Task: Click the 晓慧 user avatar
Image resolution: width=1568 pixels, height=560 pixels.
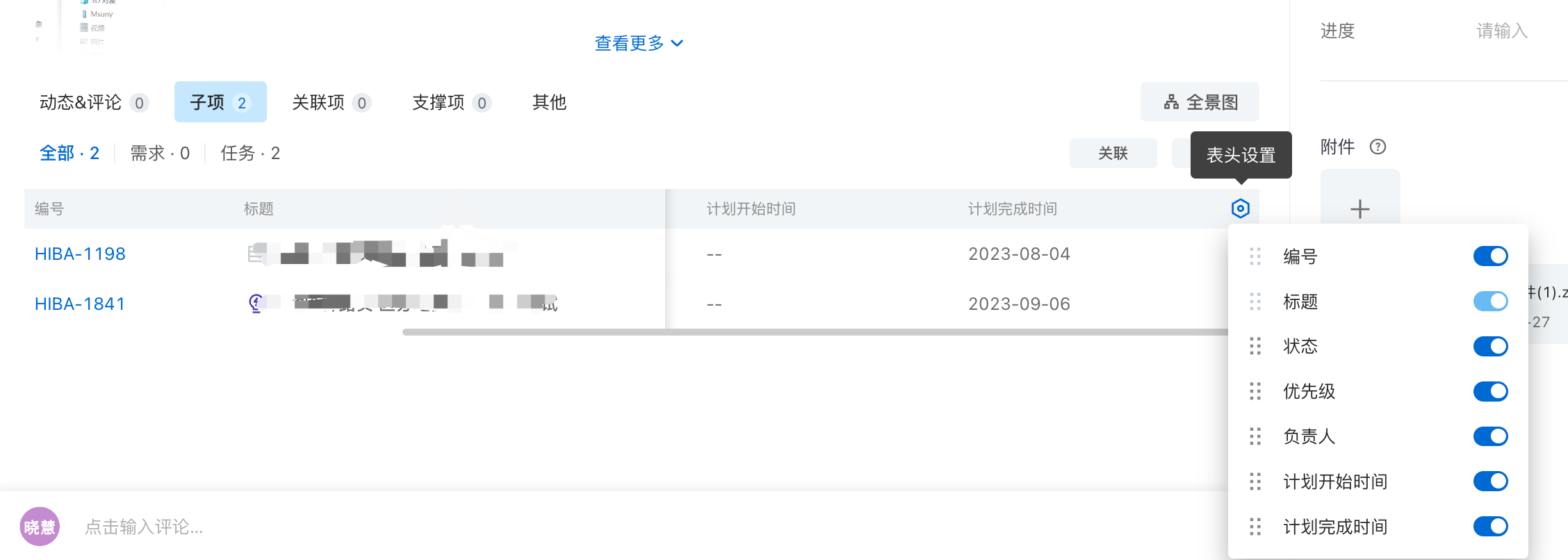Action: (40, 527)
